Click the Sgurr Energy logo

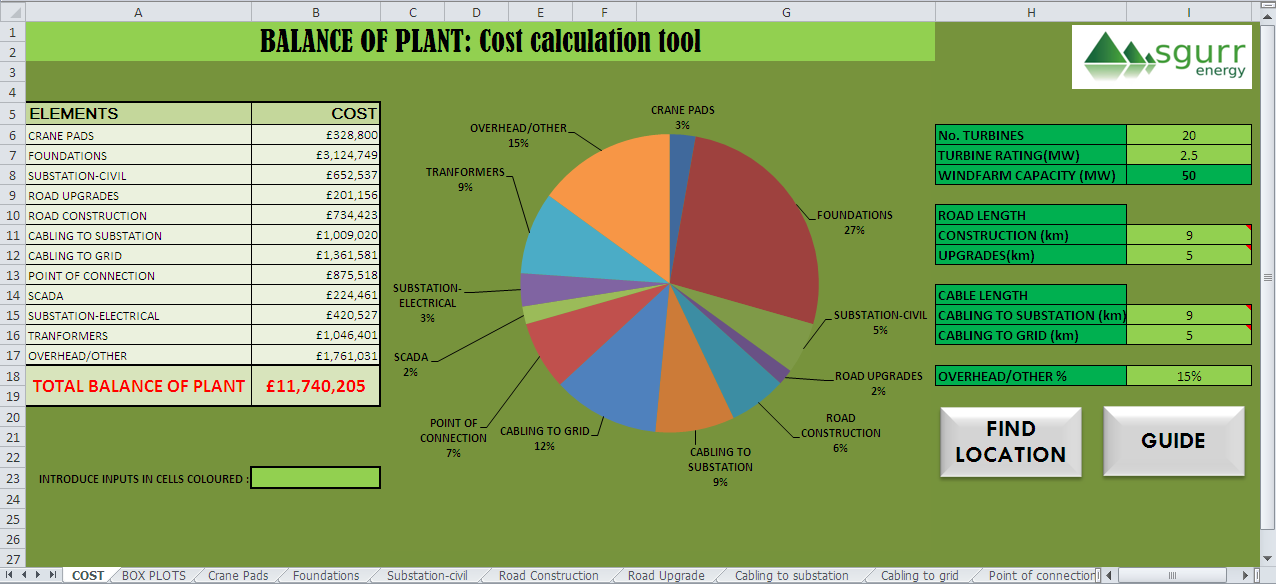[1160, 58]
